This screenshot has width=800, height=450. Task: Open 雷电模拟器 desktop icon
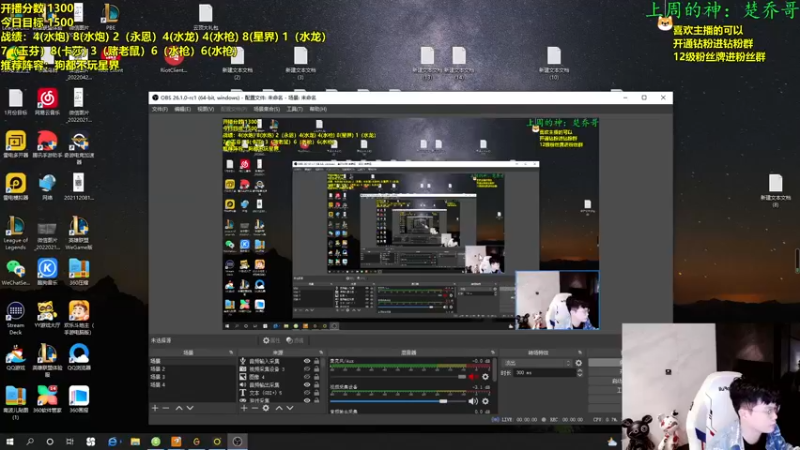tap(15, 187)
